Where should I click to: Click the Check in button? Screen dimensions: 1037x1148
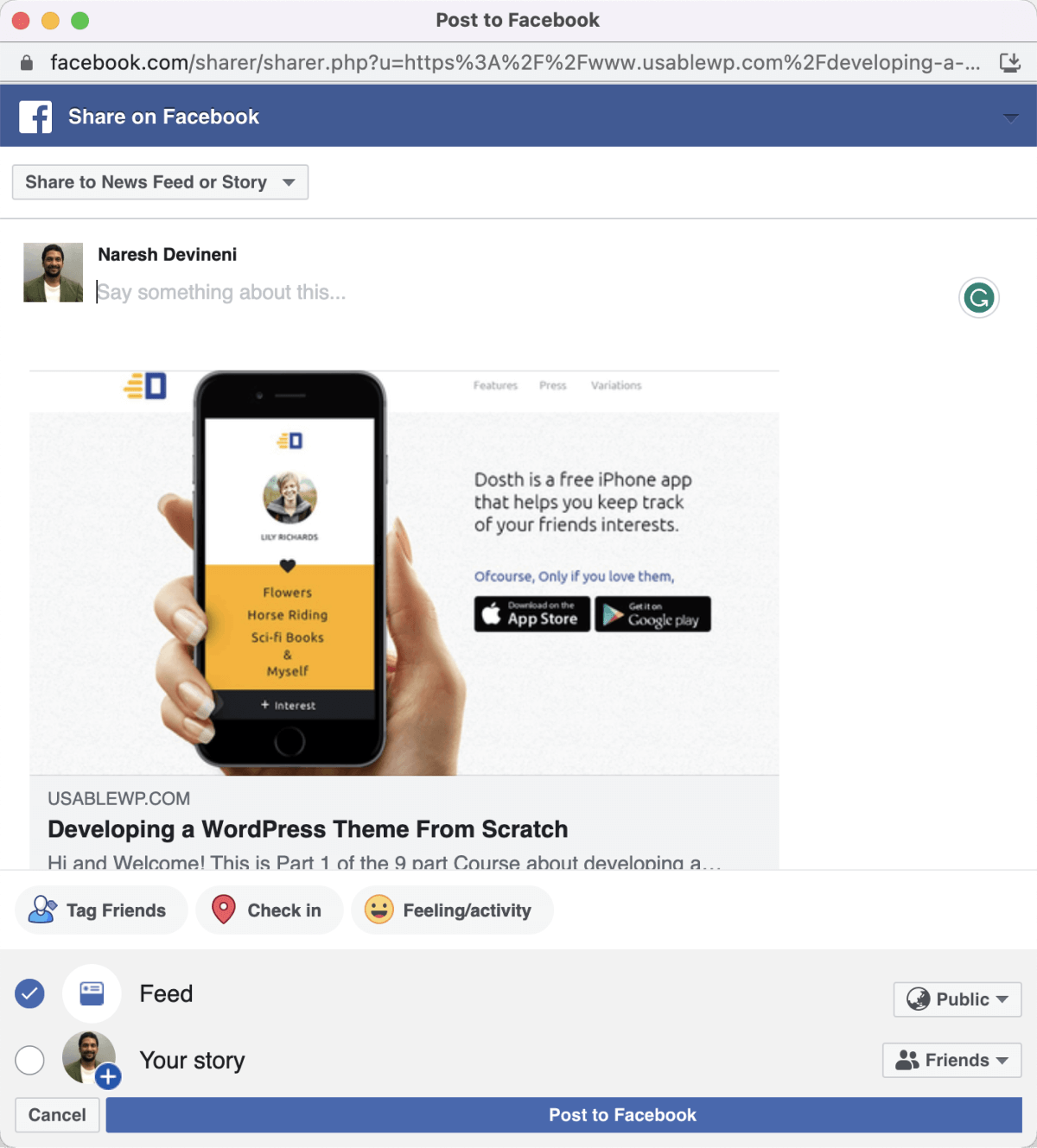tap(270, 910)
